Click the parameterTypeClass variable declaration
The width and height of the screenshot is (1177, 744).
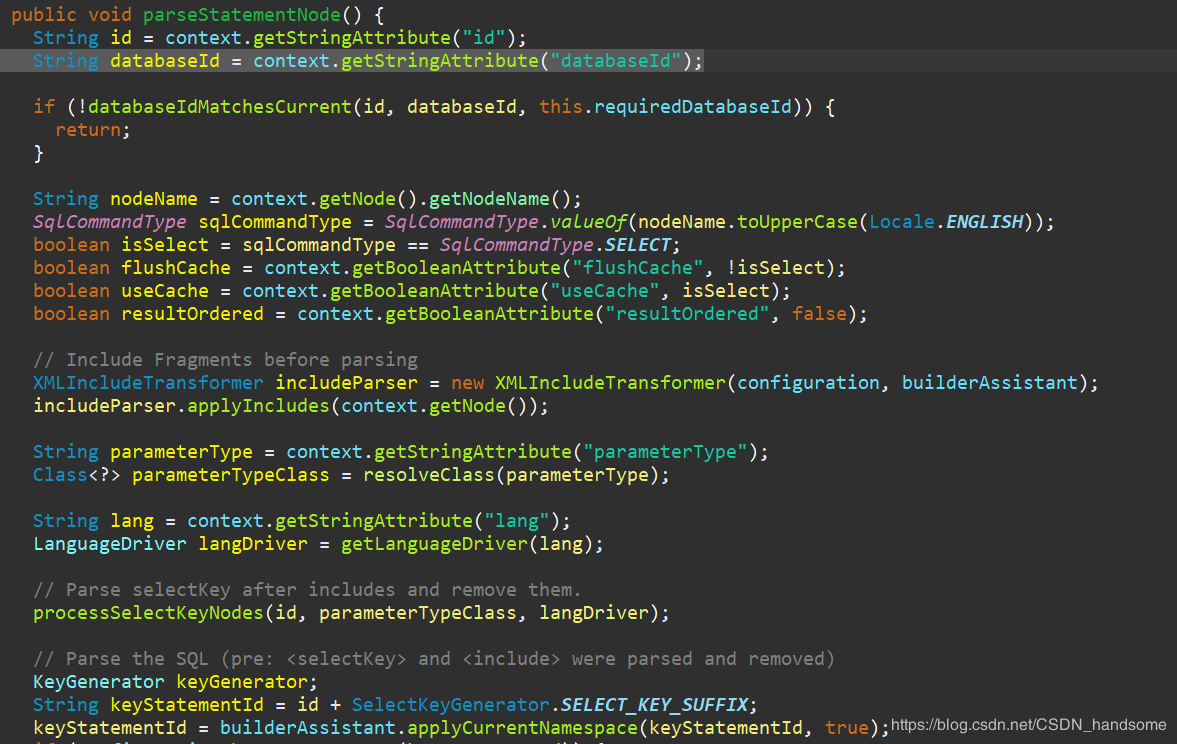coord(230,475)
